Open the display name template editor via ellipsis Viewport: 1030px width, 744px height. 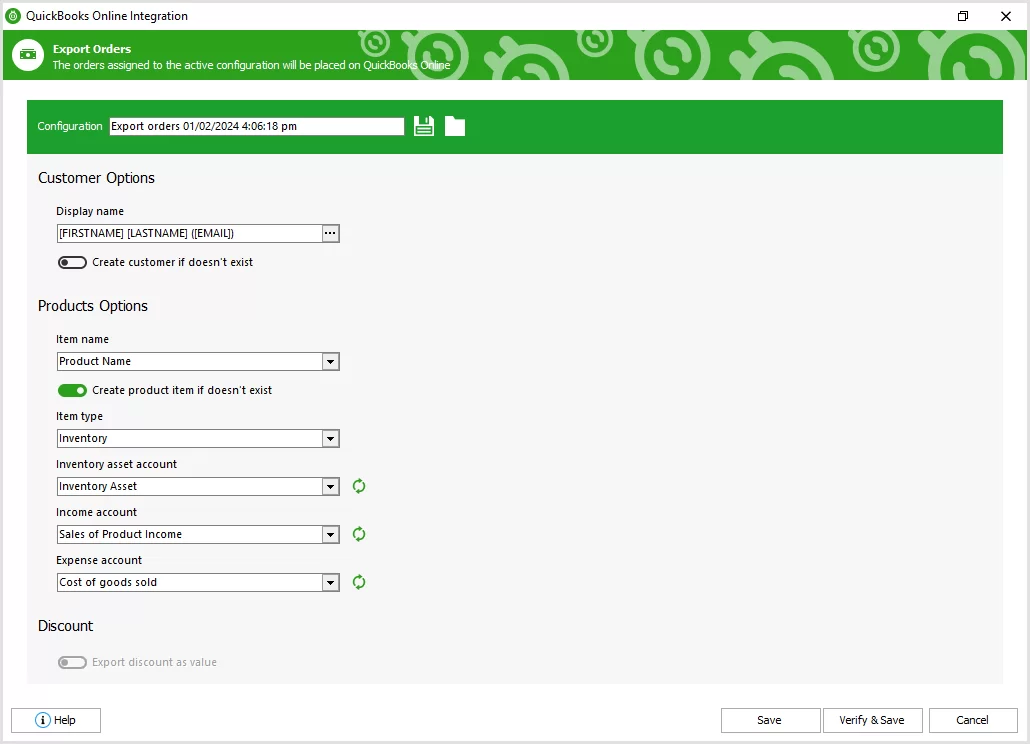330,233
